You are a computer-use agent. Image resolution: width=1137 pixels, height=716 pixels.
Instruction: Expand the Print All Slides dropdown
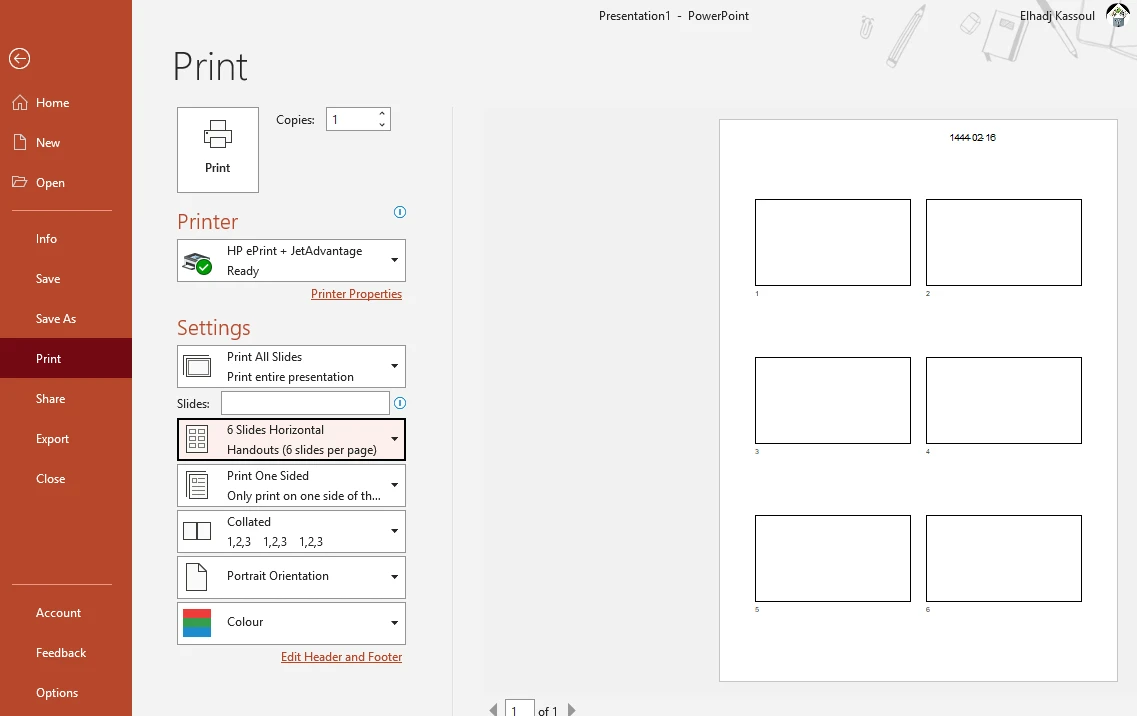pyautogui.click(x=292, y=366)
